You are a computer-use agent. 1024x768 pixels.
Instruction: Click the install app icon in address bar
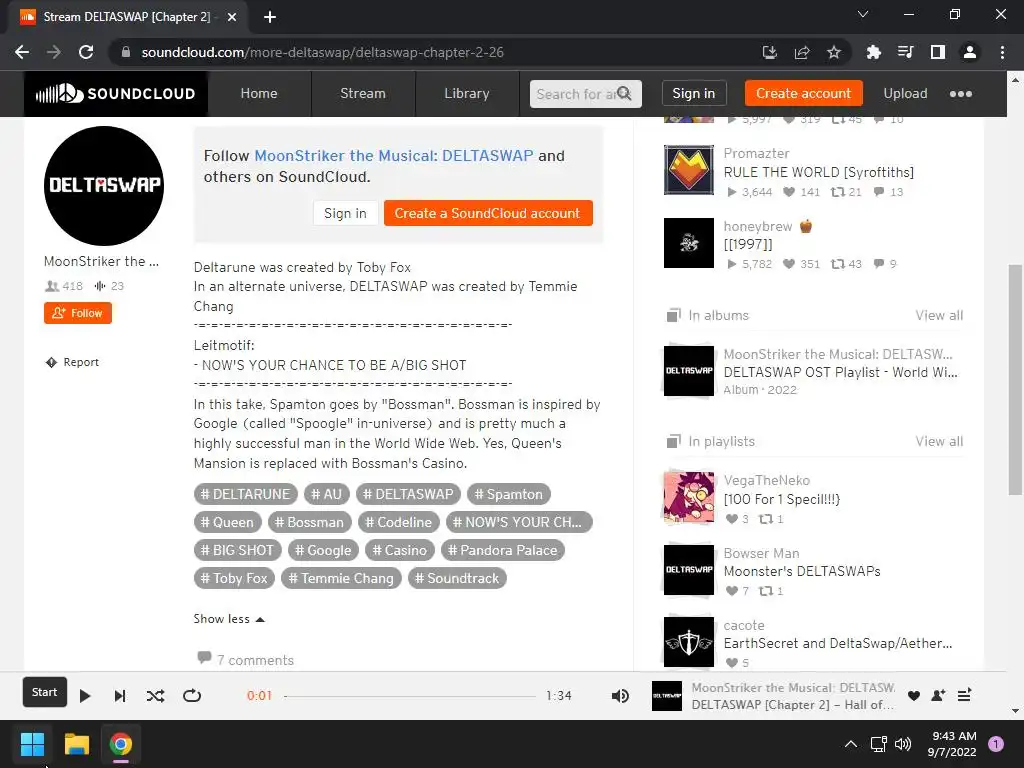click(x=770, y=52)
